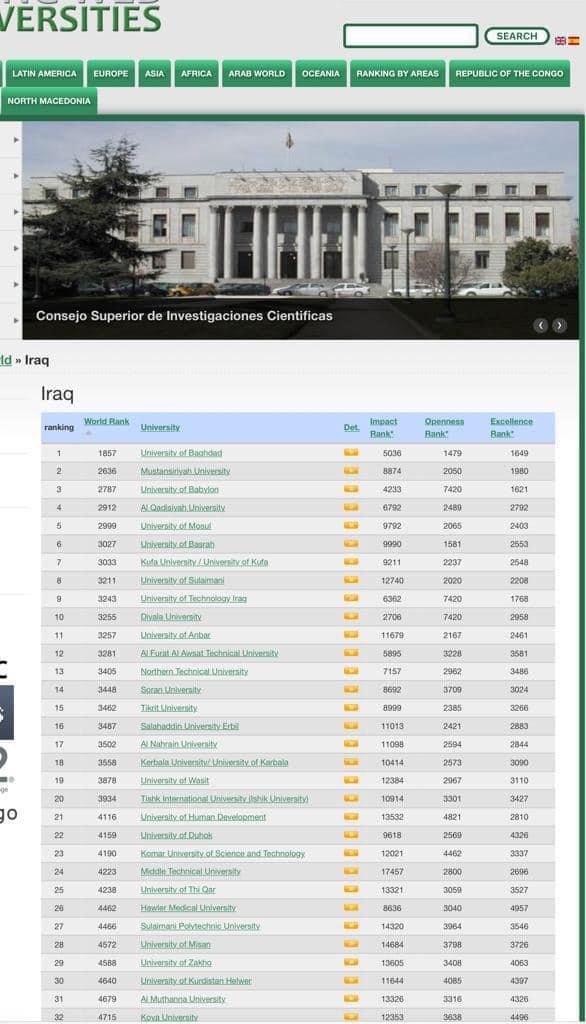Sort table by Openness Rank column
Screen dimensions: 586x1024
pyautogui.click(x=444, y=427)
